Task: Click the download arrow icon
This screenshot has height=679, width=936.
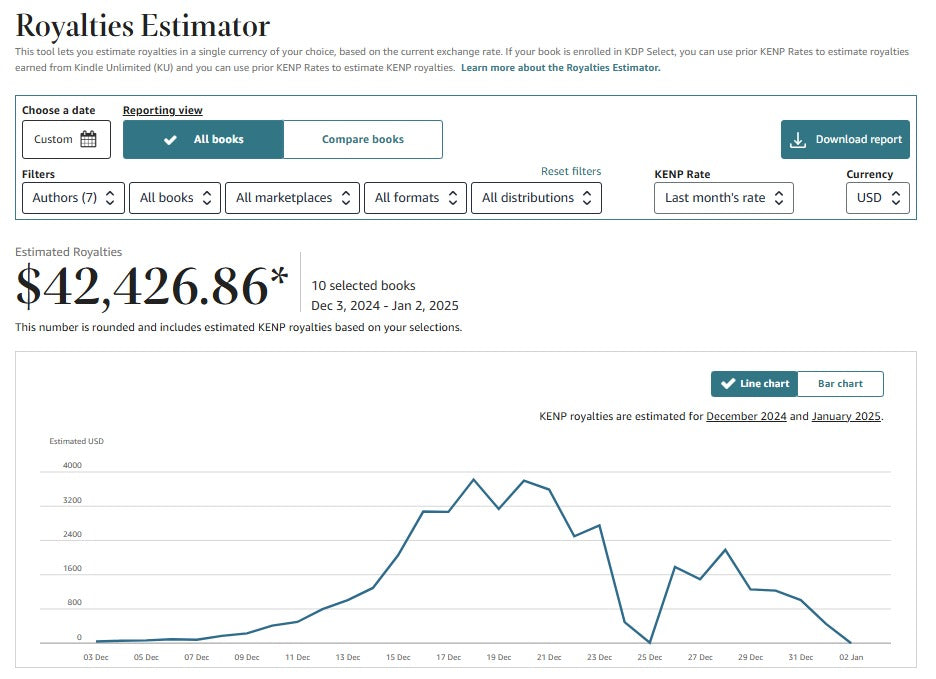Action: point(798,140)
